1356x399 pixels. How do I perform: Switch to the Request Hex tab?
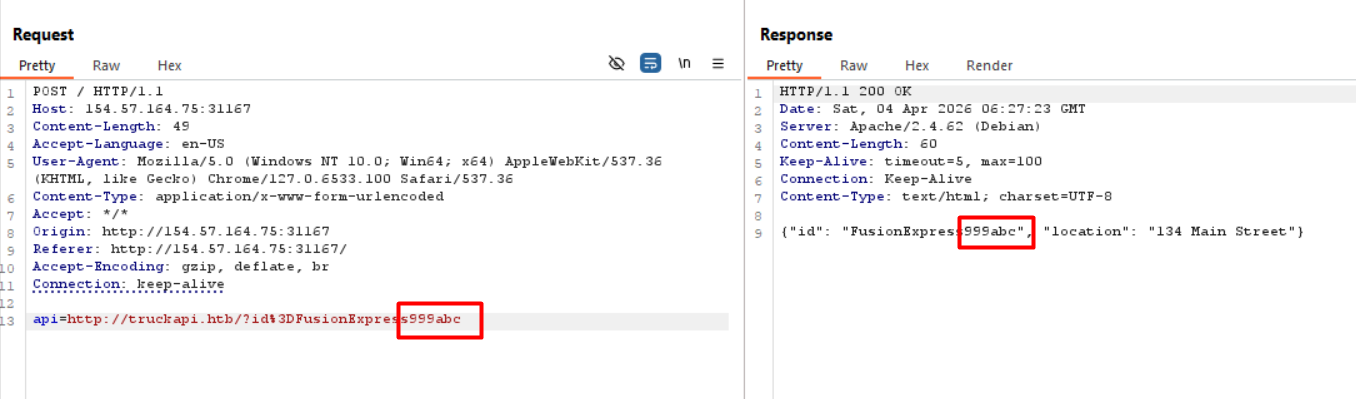click(x=170, y=65)
